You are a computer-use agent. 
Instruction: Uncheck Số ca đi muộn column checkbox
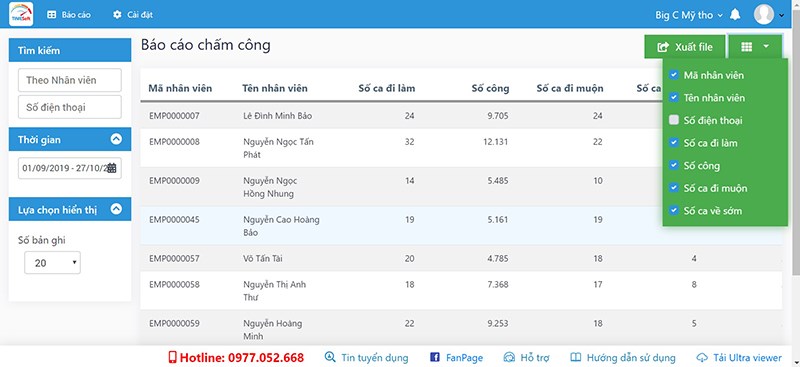tap(673, 188)
